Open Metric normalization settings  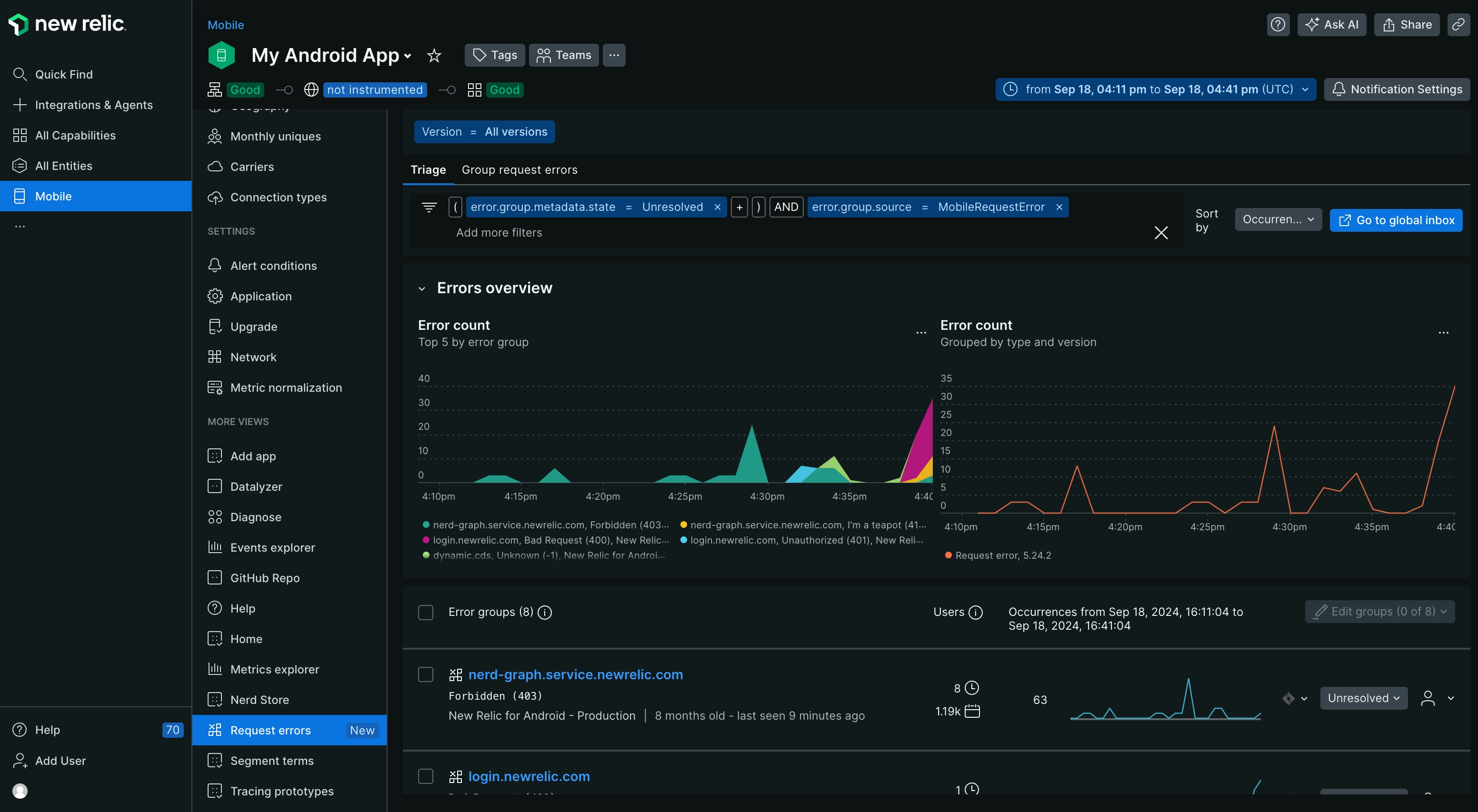286,387
